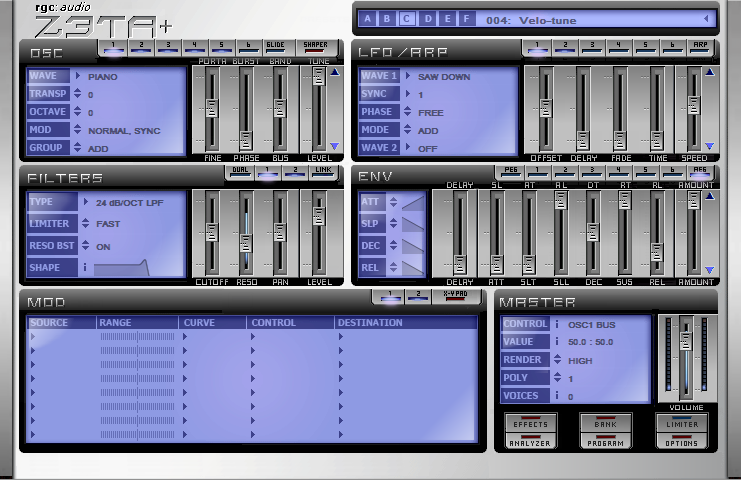
Task: Click the DEC envelope curve shape icon
Action: pyautogui.click(x=413, y=246)
